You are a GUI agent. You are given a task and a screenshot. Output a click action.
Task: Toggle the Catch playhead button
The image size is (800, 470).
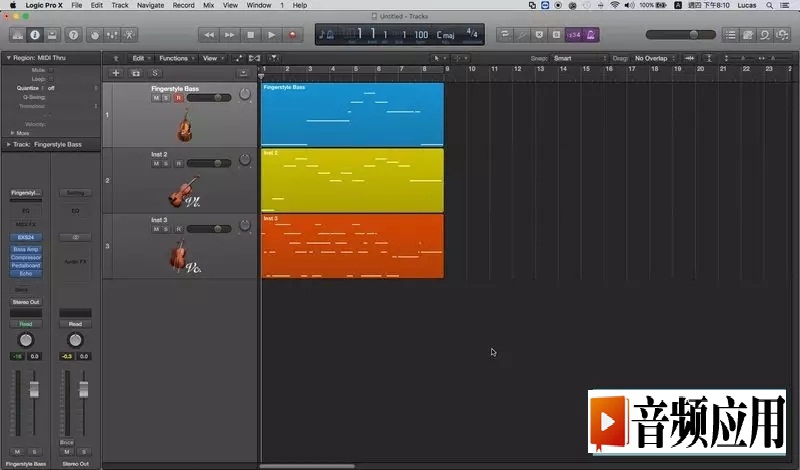274,58
